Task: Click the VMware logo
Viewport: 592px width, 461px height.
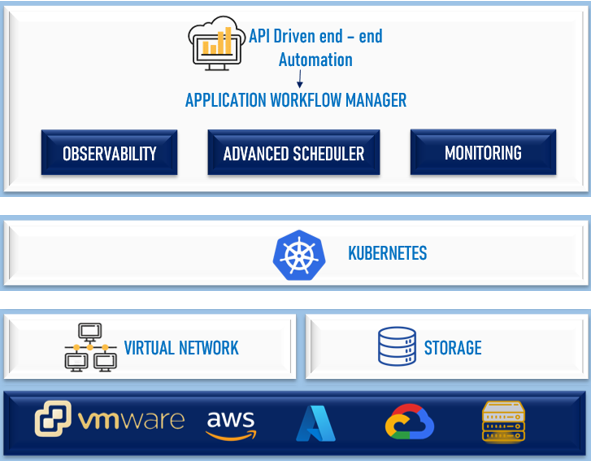Action: [x=109, y=419]
